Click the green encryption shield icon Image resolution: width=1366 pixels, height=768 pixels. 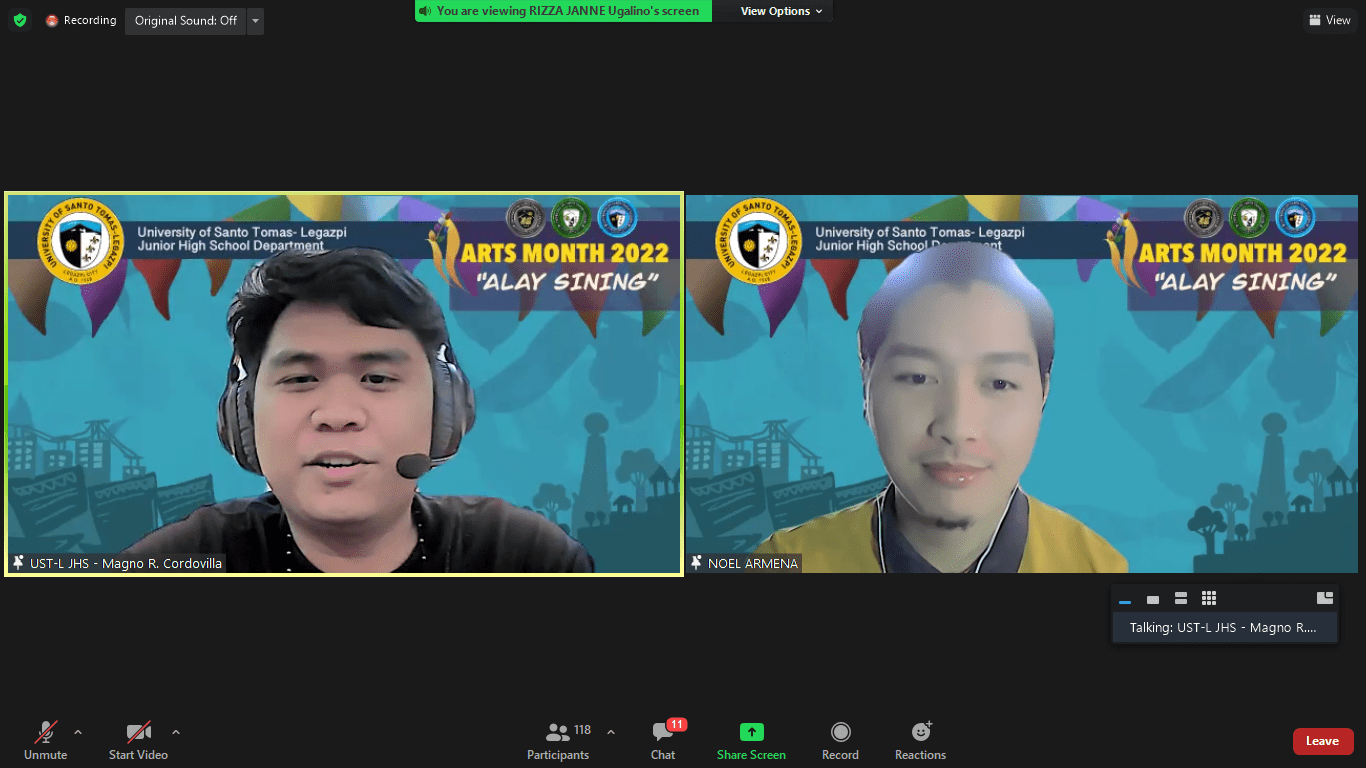coord(20,20)
